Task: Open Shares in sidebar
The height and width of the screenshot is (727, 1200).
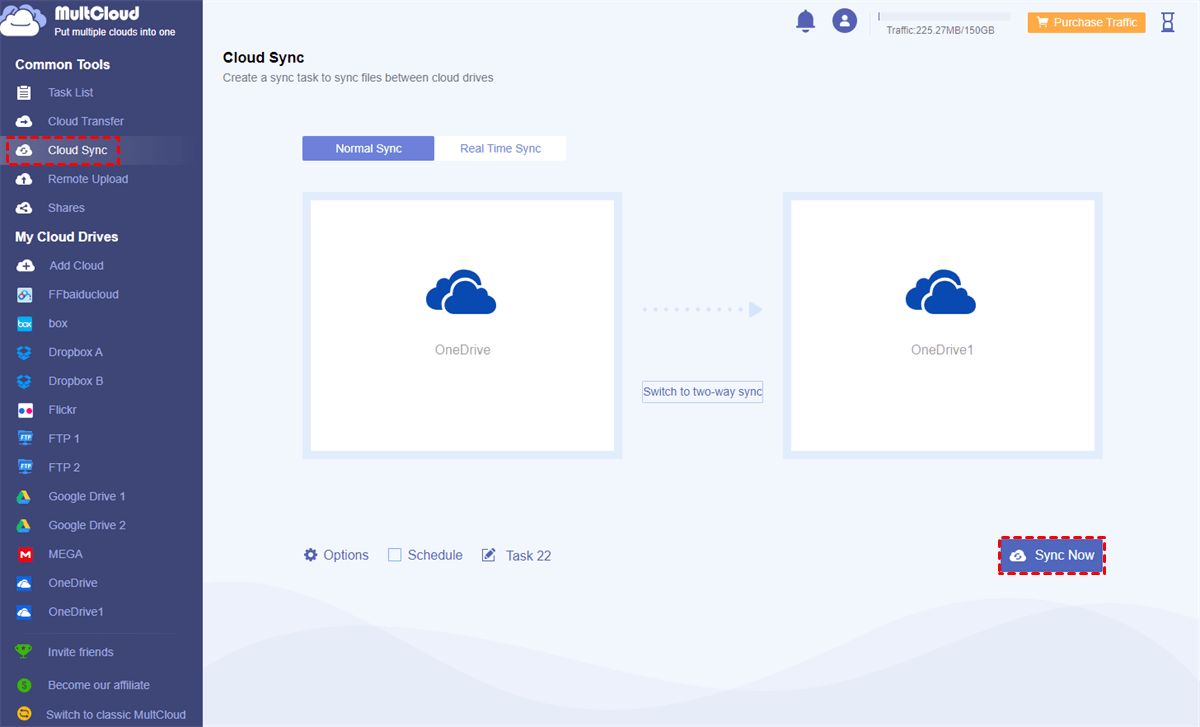Action: pos(66,208)
